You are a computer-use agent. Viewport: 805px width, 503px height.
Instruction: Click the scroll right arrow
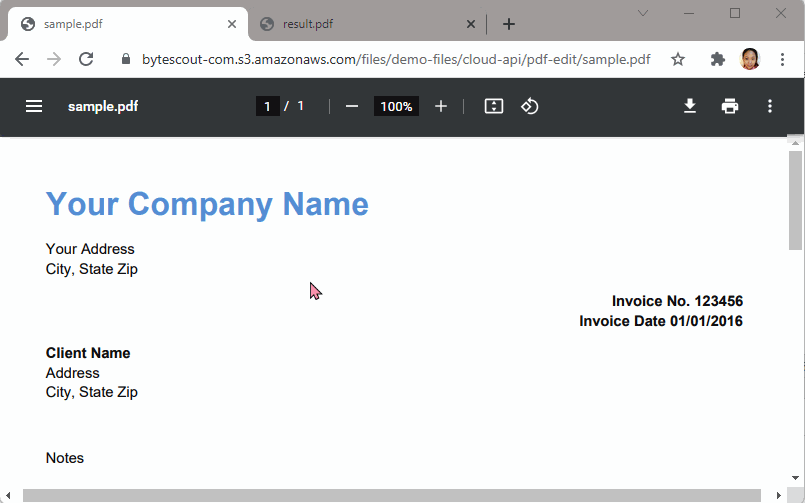pos(779,495)
